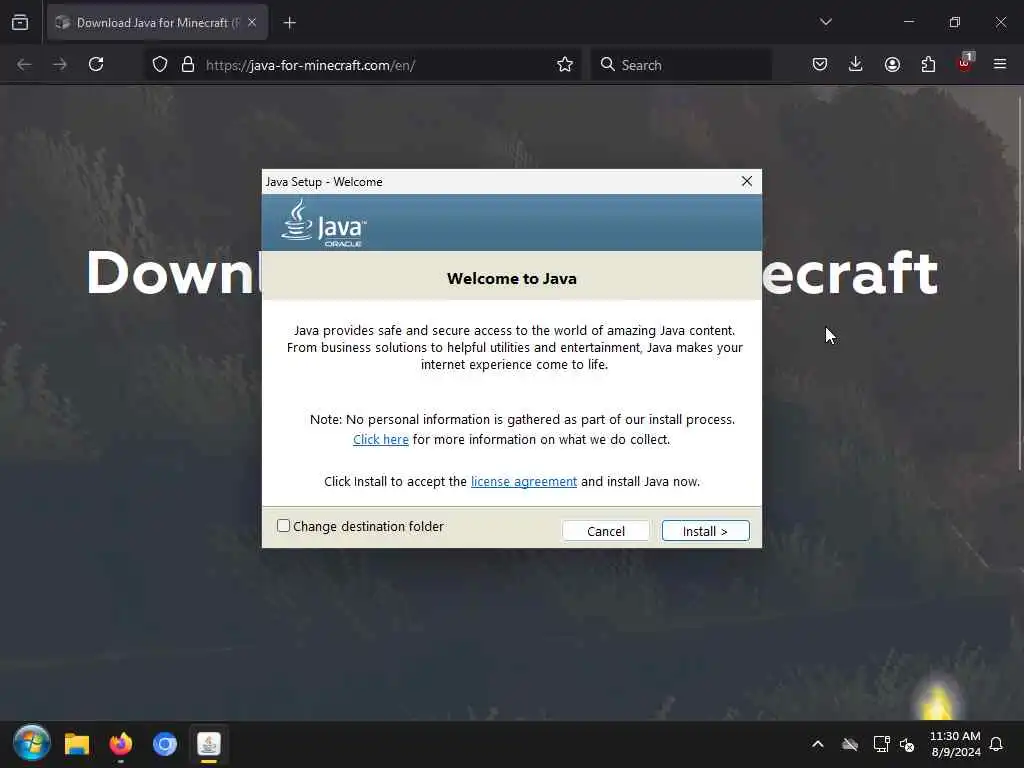Open the tracking protection shield icon
This screenshot has height=768, width=1024.
[160, 64]
